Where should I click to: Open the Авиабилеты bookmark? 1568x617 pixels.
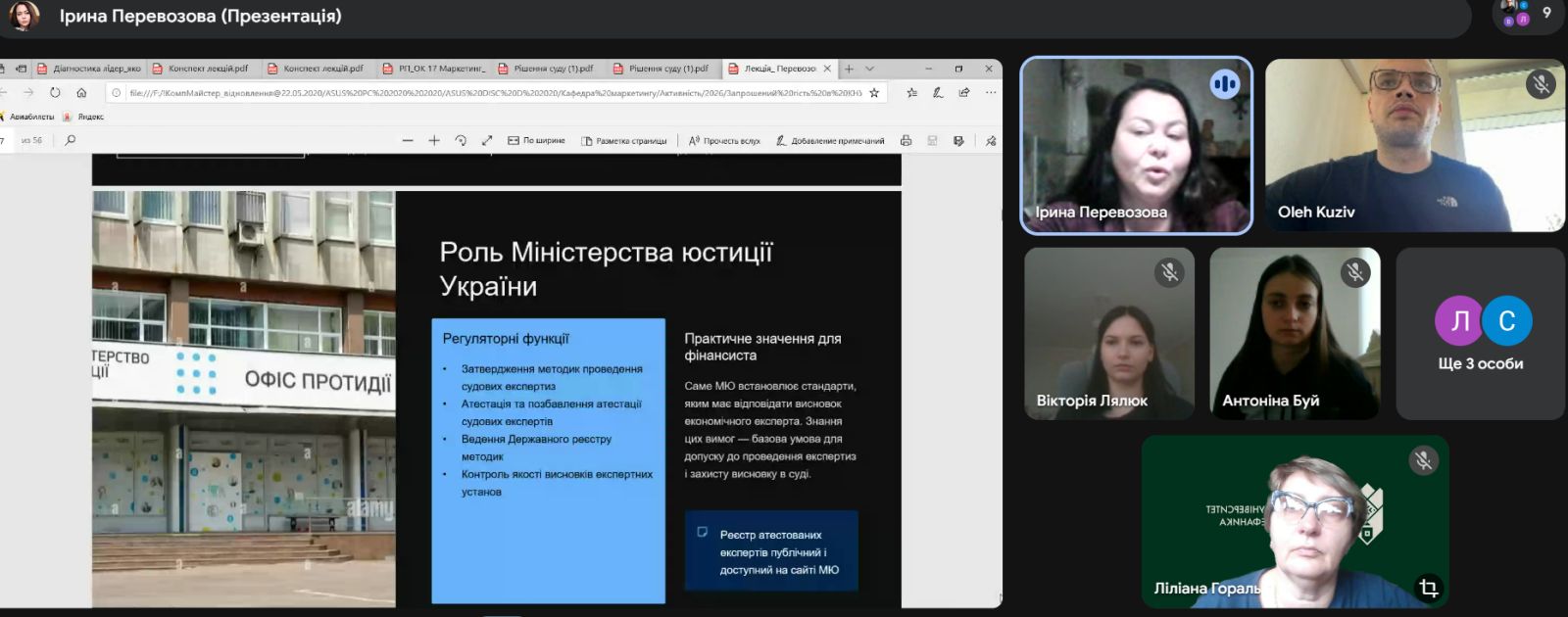coord(27,117)
